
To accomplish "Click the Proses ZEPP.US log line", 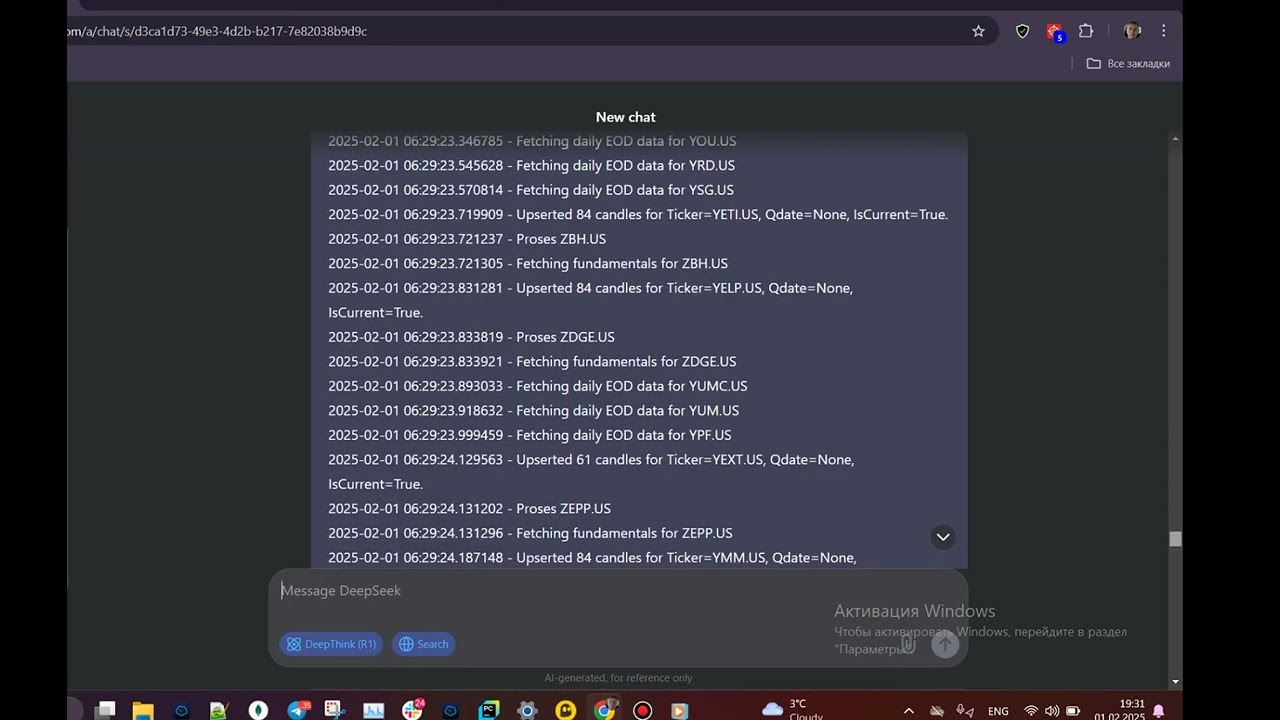I will click(469, 508).
